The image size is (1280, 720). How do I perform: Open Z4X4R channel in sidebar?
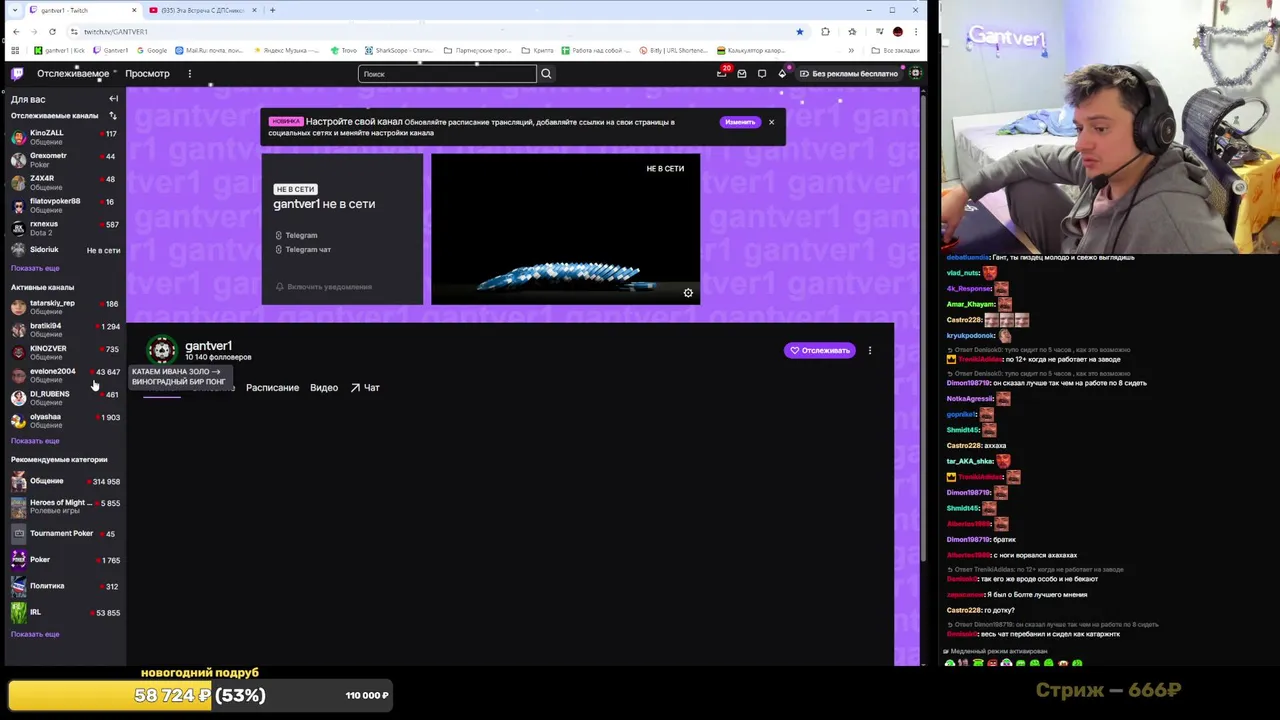tap(65, 182)
